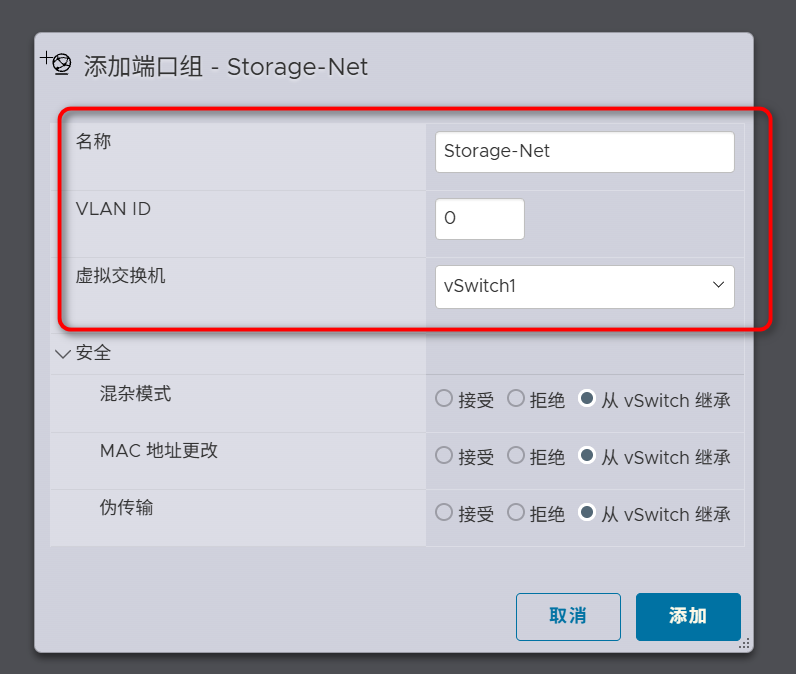This screenshot has height=674, width=796.
Task: Select 接受 for 混杂模式
Action: (x=444, y=398)
